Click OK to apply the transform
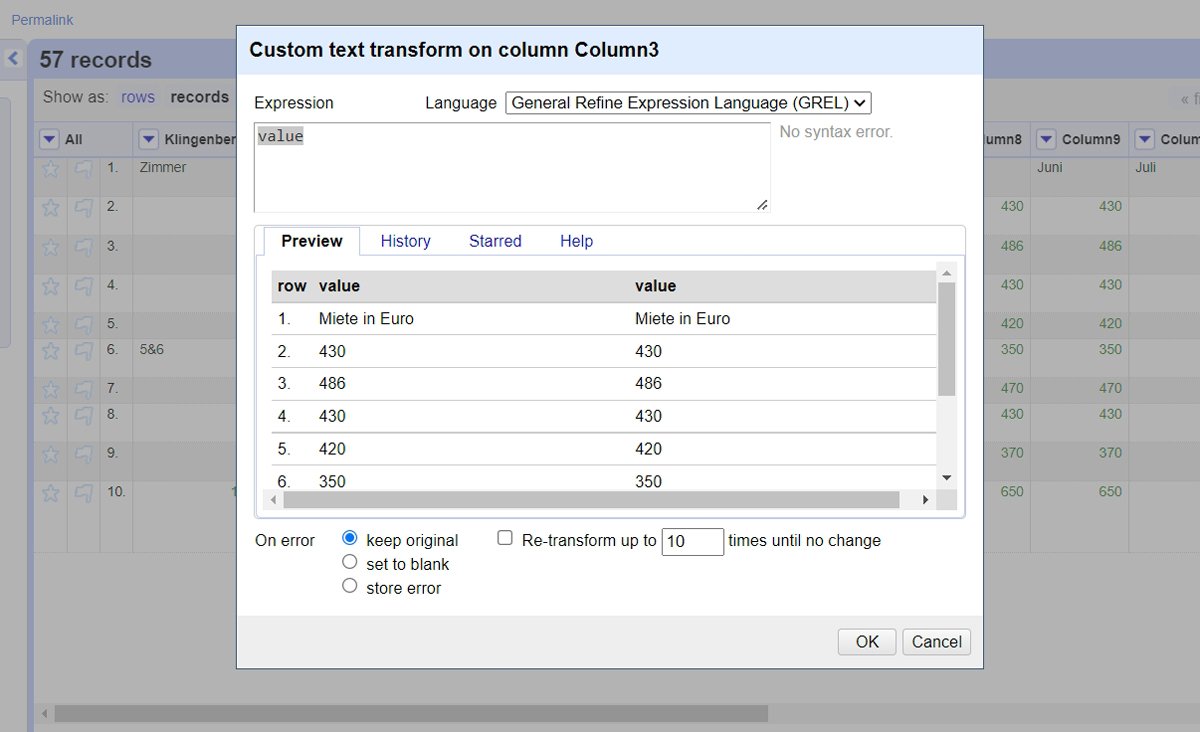This screenshot has height=732, width=1200. [x=867, y=642]
